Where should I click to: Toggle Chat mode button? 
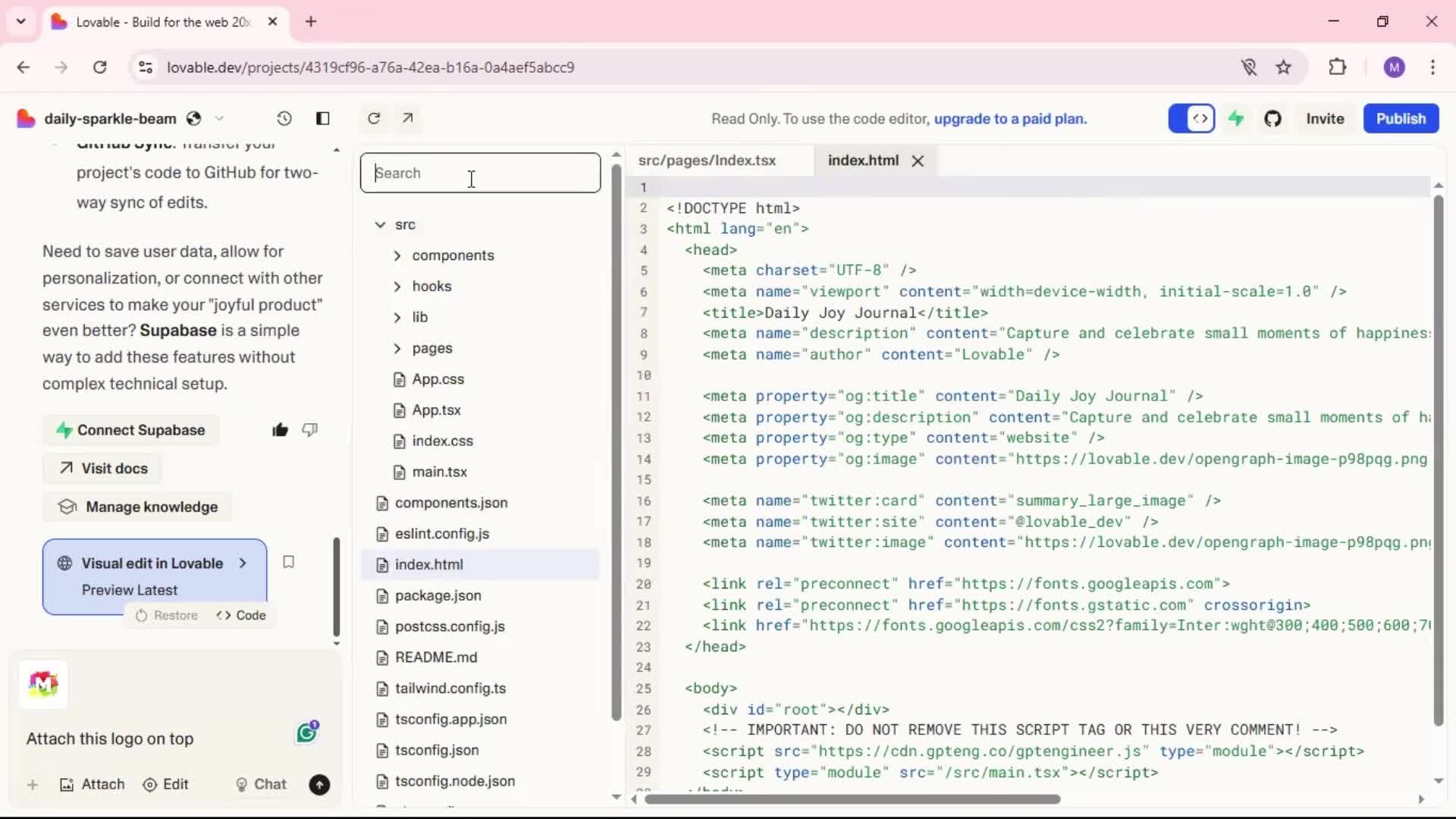click(261, 785)
